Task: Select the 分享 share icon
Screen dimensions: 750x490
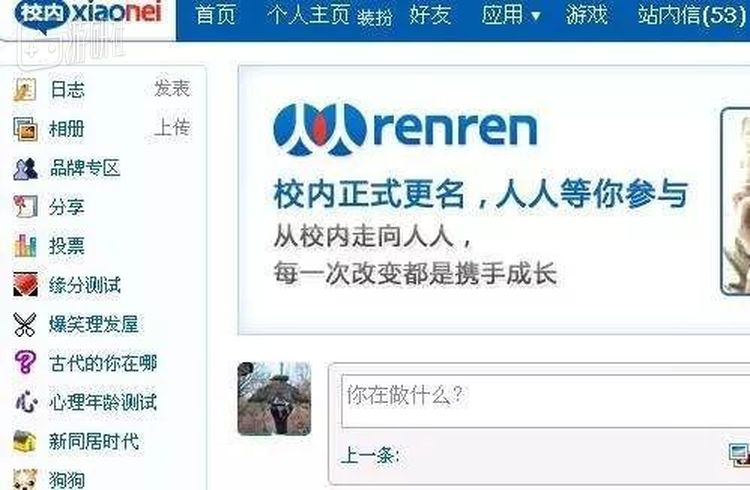Action: coord(25,207)
